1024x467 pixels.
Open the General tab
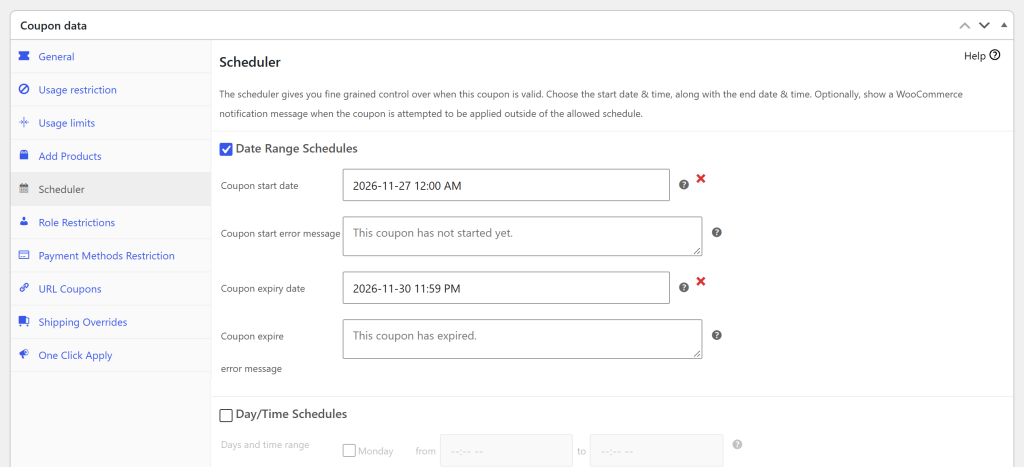point(111,56)
